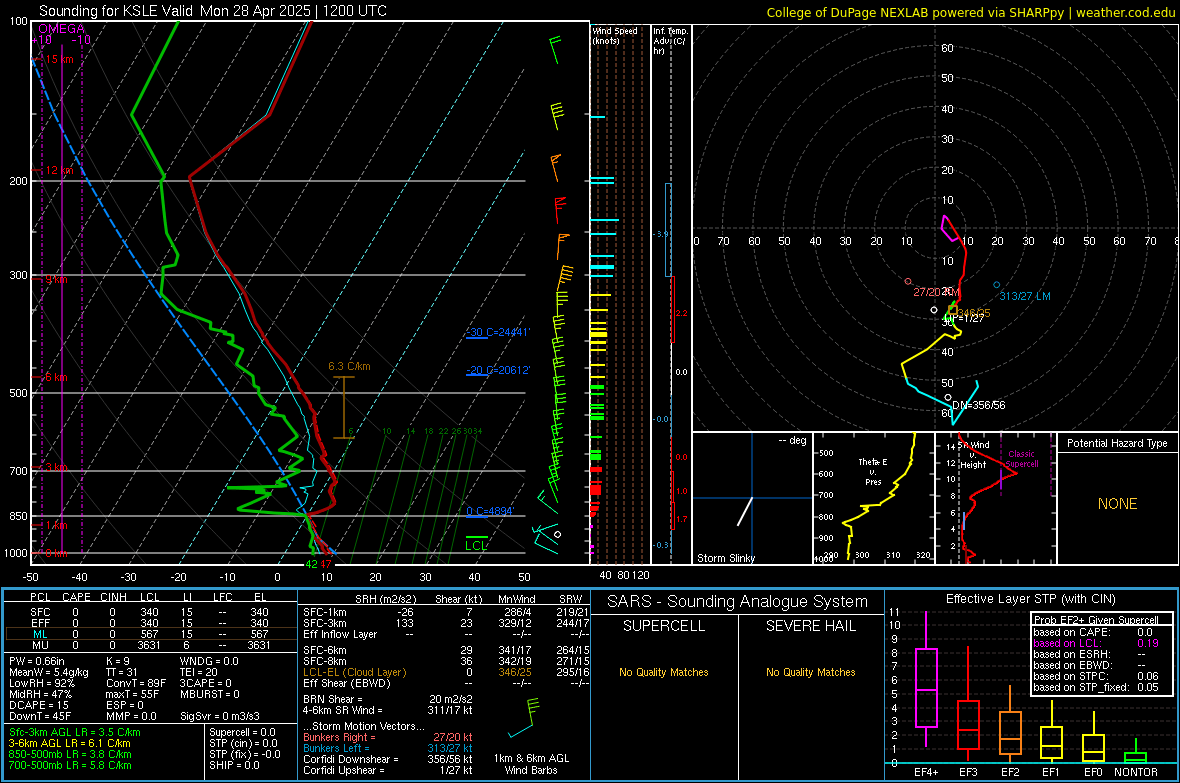
Task: Select the EFF parcel row label
Action: (x=40, y=623)
